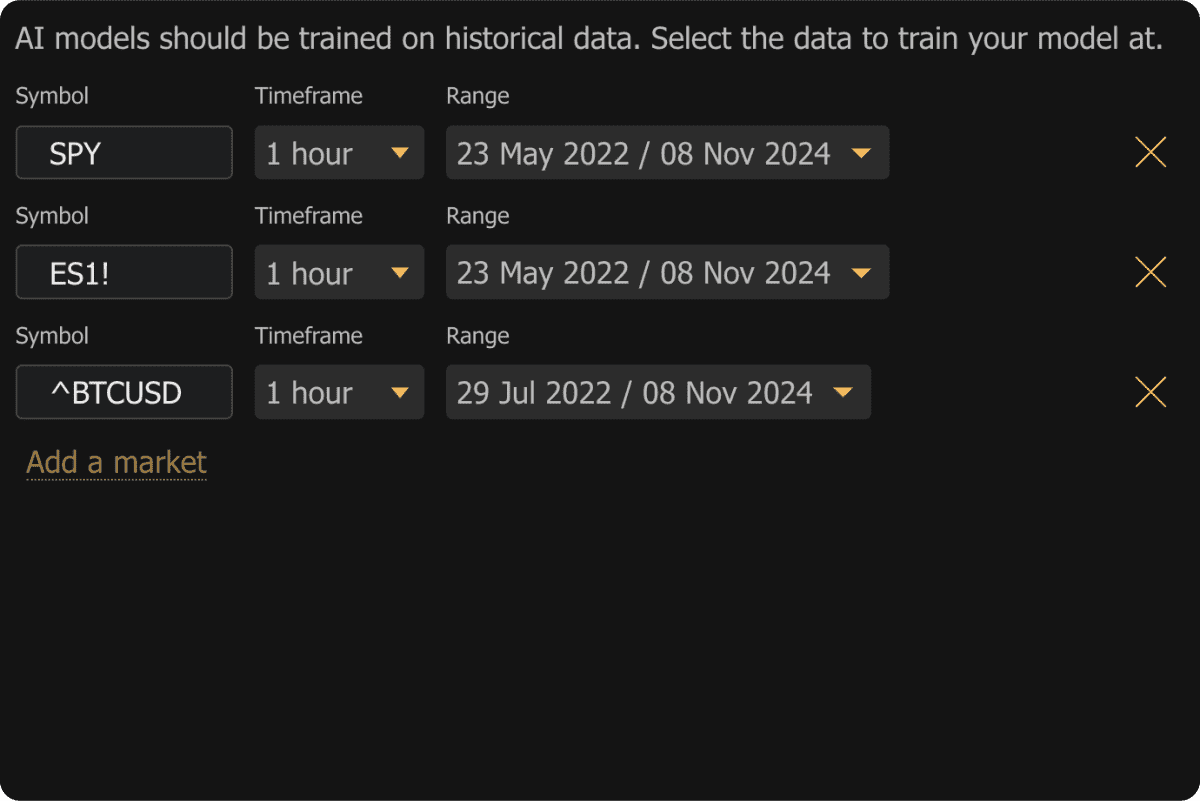
Task: Click the arrow icon beside the 29 Jul 2022 range
Action: coord(842,392)
